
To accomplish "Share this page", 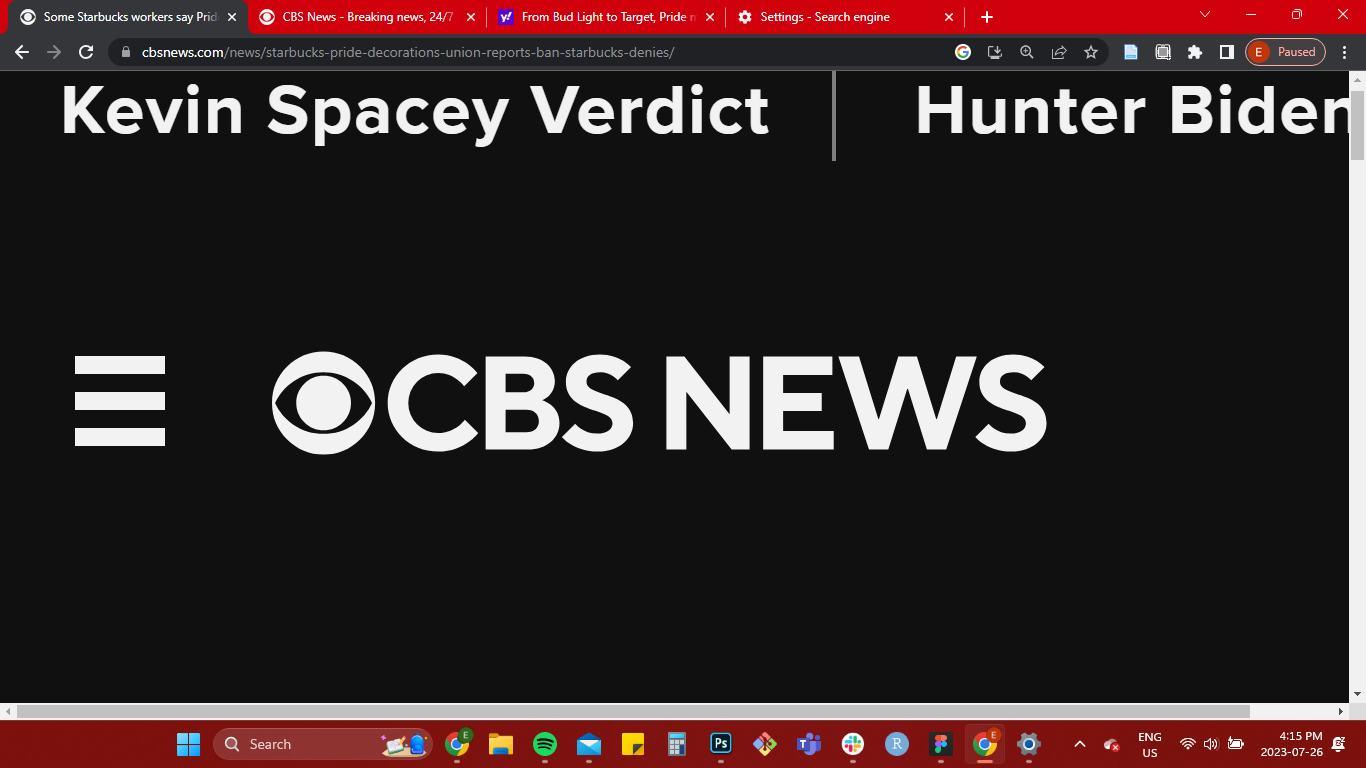I will point(1059,52).
